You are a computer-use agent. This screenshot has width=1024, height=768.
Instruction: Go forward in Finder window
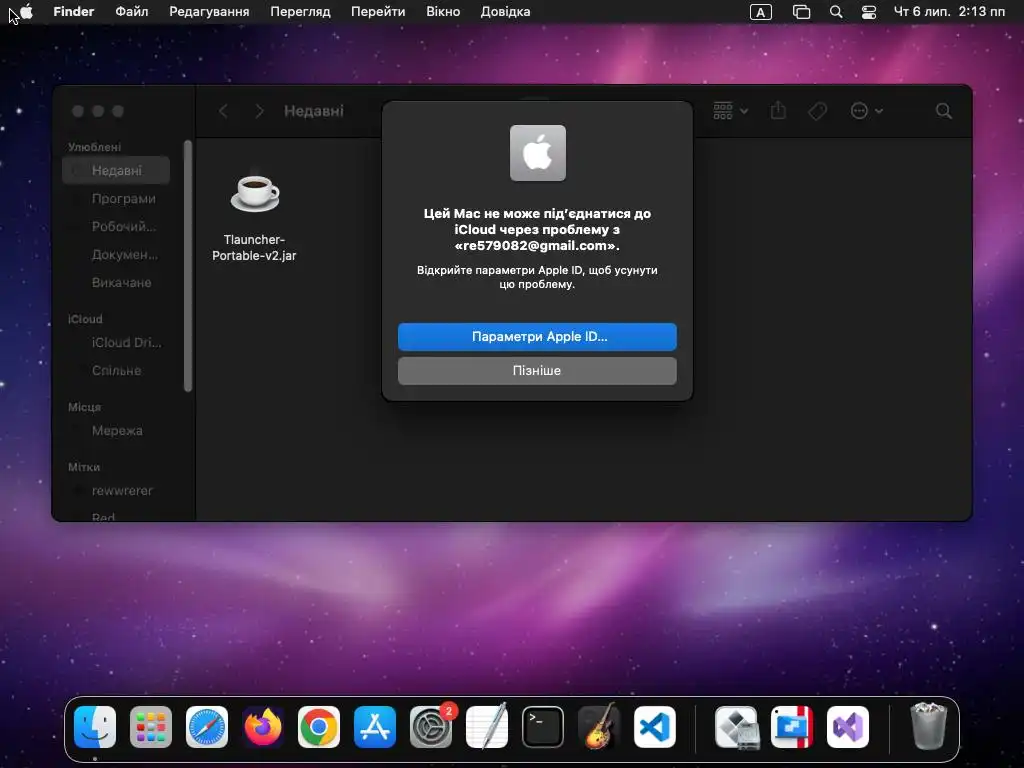pos(259,111)
